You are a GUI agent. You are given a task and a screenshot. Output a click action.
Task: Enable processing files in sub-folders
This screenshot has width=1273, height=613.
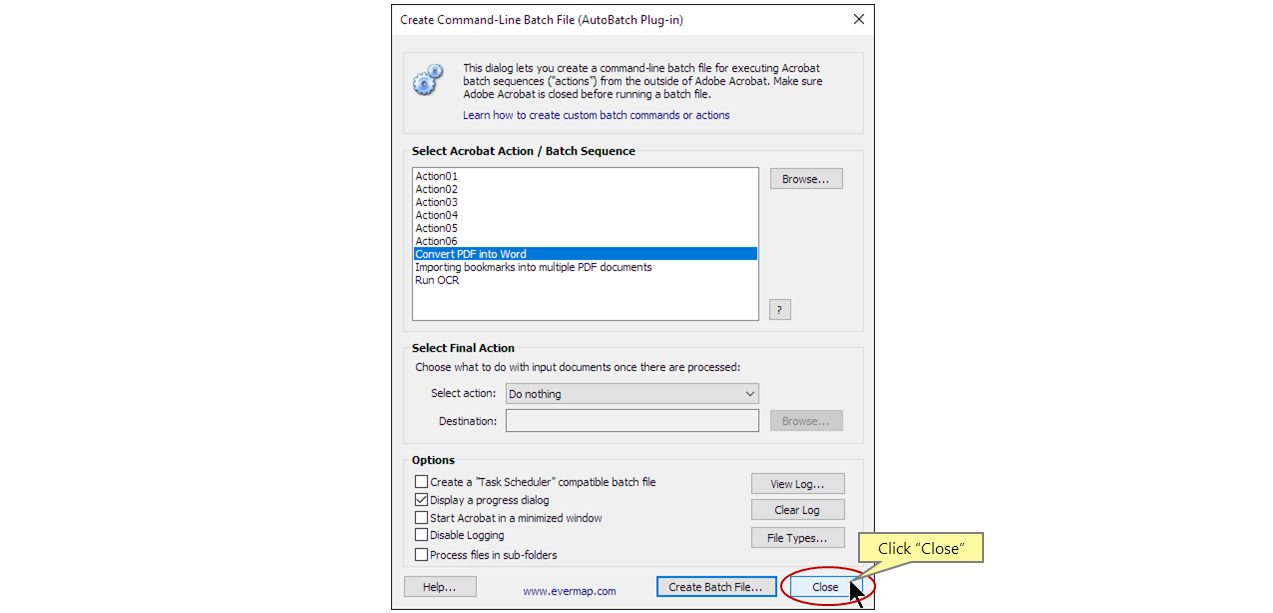(422, 554)
